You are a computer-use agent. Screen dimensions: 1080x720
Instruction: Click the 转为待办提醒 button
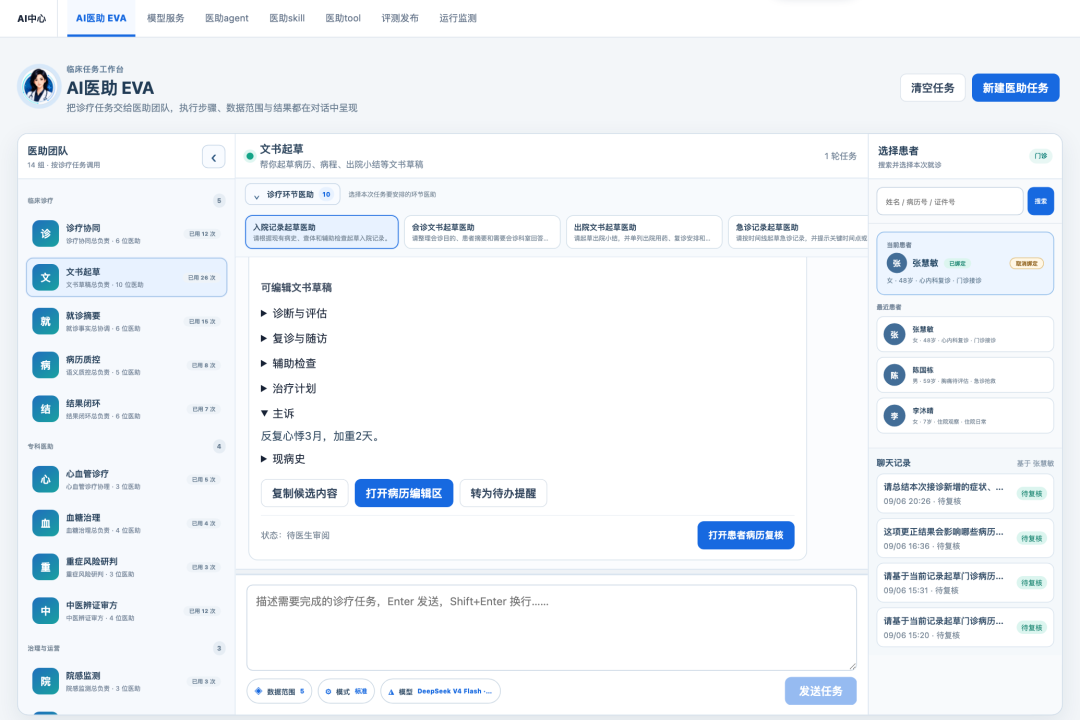(x=503, y=493)
